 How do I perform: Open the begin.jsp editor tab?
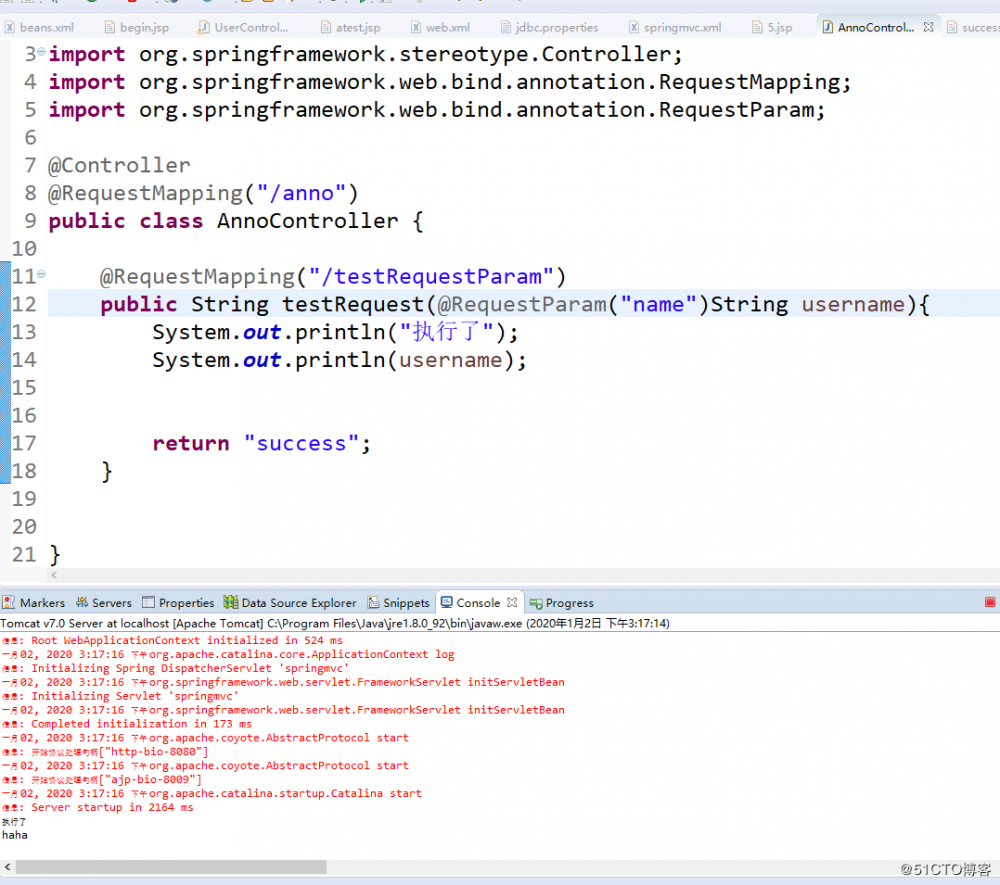pyautogui.click(x=137, y=27)
